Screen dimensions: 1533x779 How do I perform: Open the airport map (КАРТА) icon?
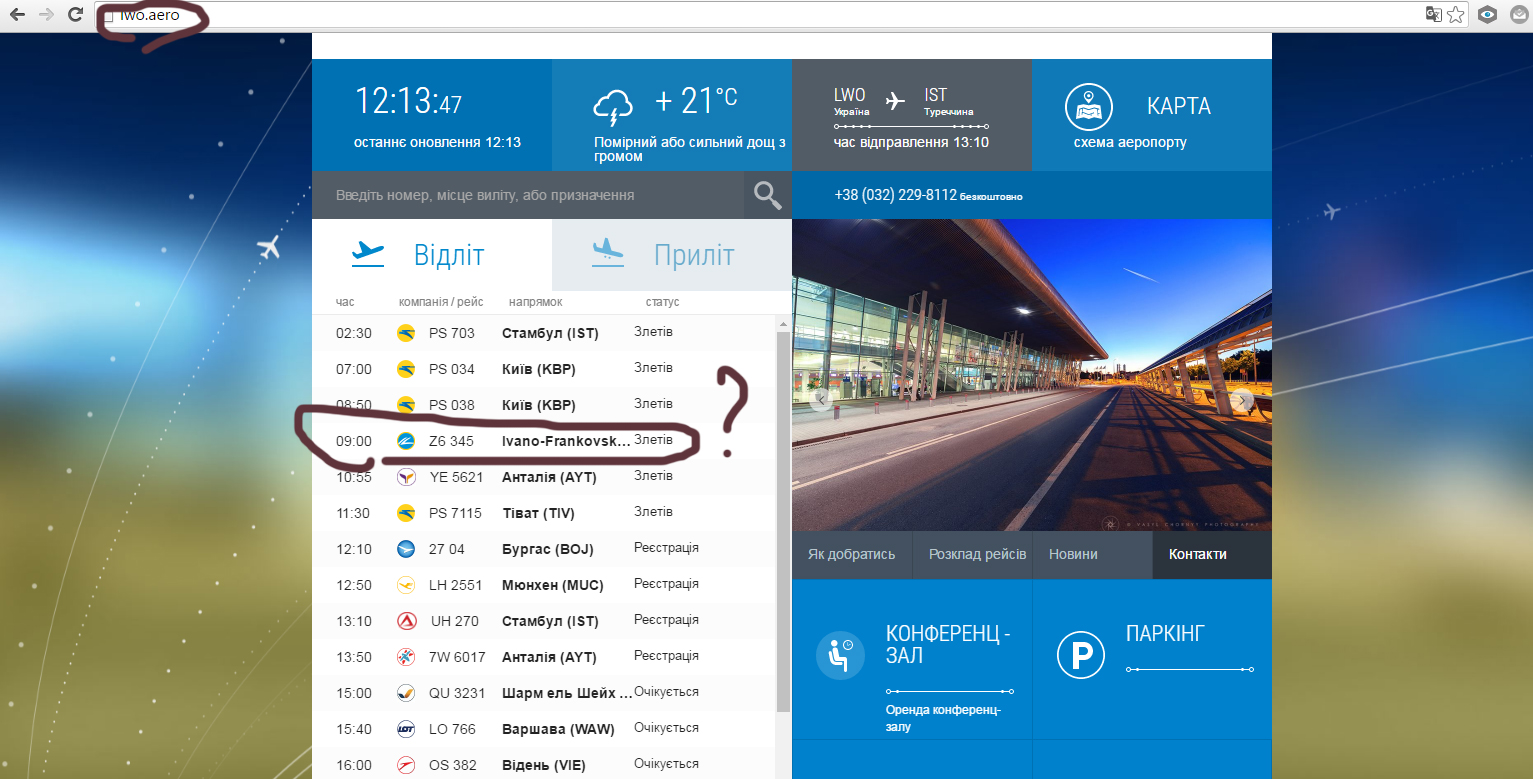point(1089,107)
